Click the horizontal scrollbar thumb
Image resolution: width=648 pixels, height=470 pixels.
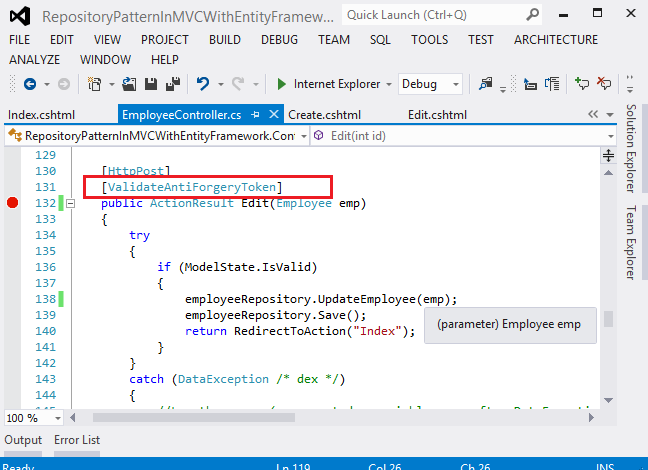194,418
